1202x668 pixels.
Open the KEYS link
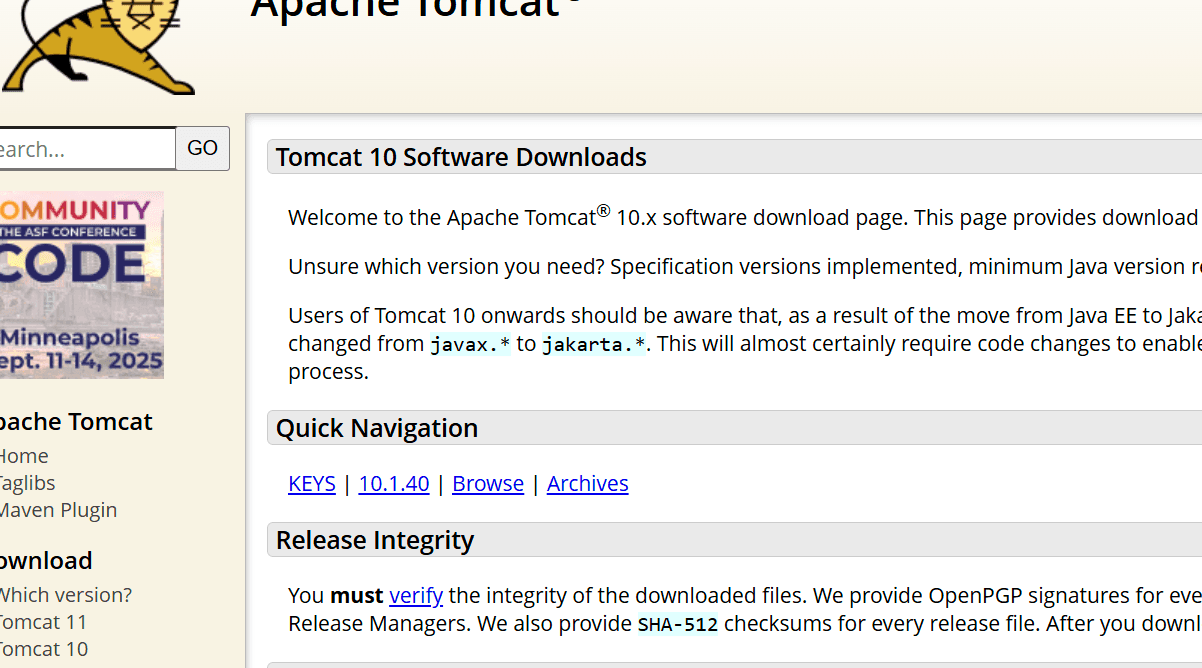[x=312, y=483]
